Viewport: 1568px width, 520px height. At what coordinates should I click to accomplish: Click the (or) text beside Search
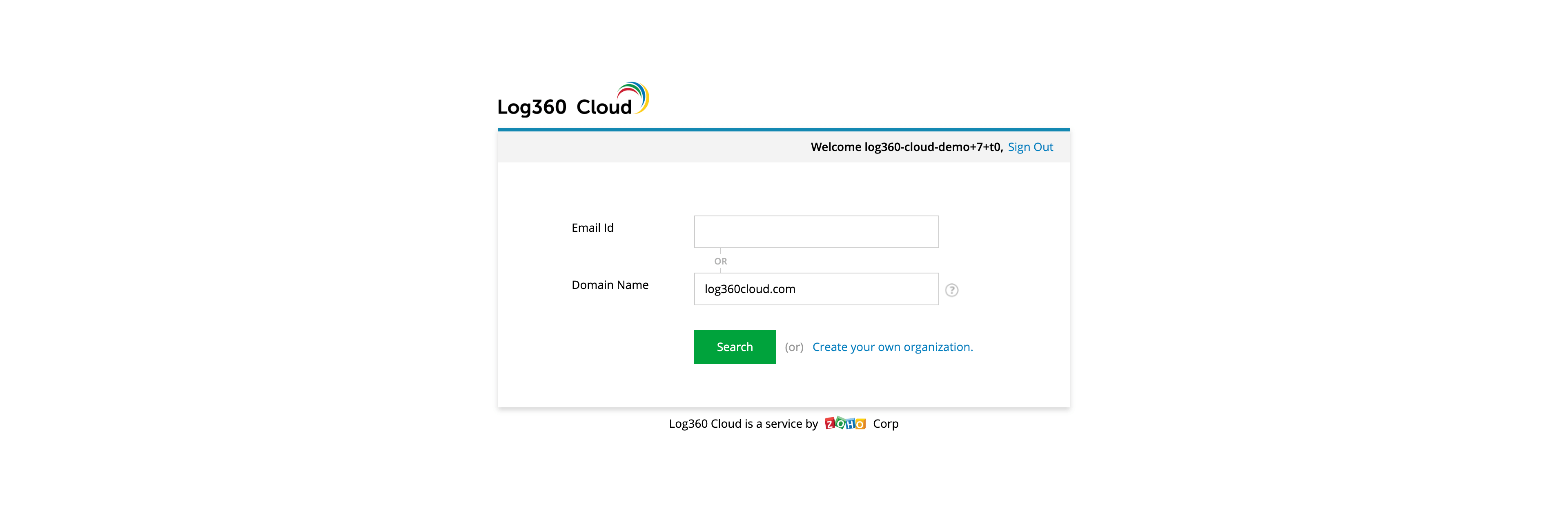794,347
